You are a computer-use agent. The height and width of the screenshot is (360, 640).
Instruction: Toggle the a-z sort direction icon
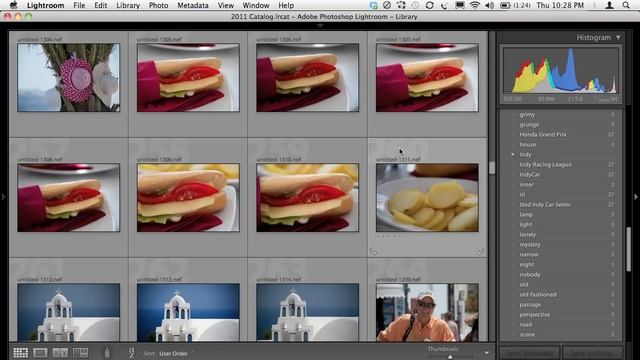pyautogui.click(x=131, y=353)
